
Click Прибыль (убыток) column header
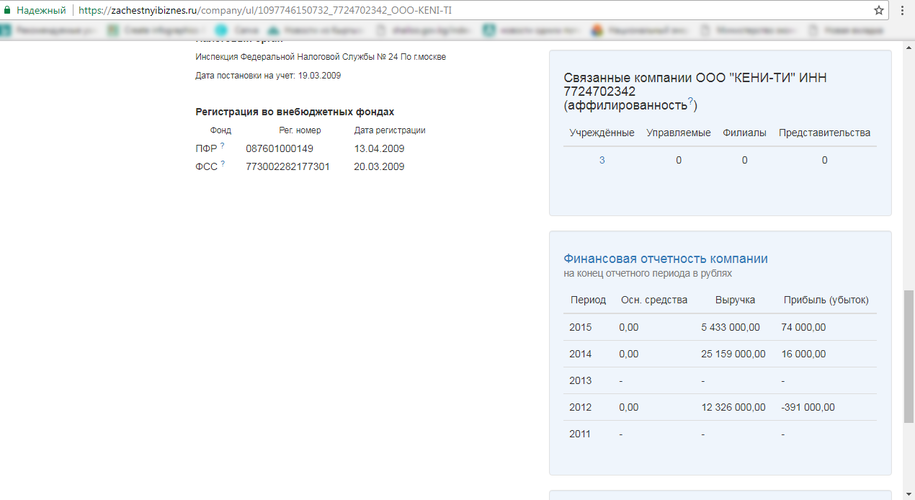[x=826, y=300]
